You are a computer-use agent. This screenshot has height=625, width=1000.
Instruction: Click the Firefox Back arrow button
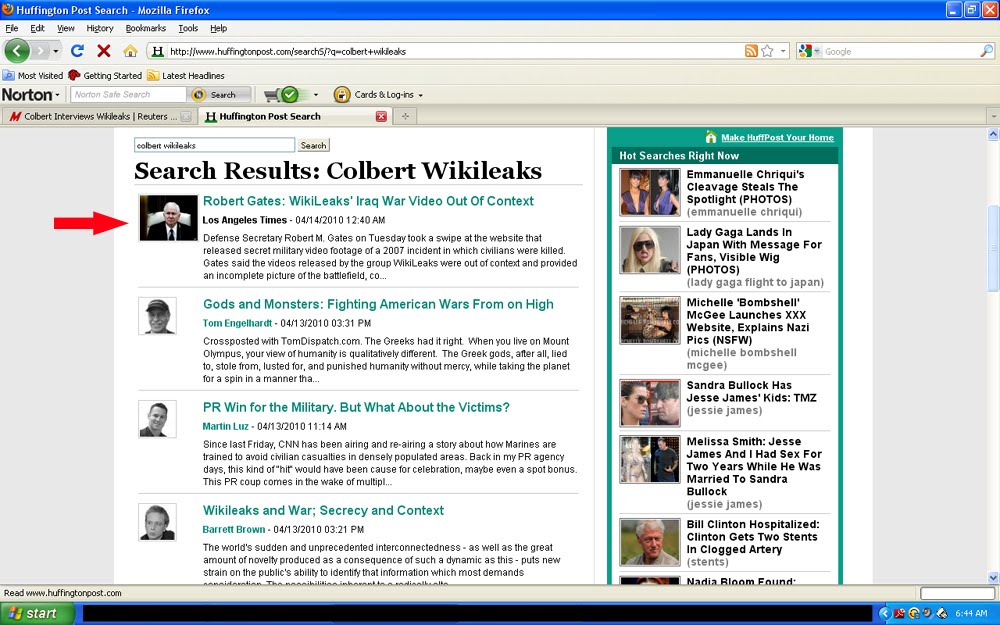17,50
